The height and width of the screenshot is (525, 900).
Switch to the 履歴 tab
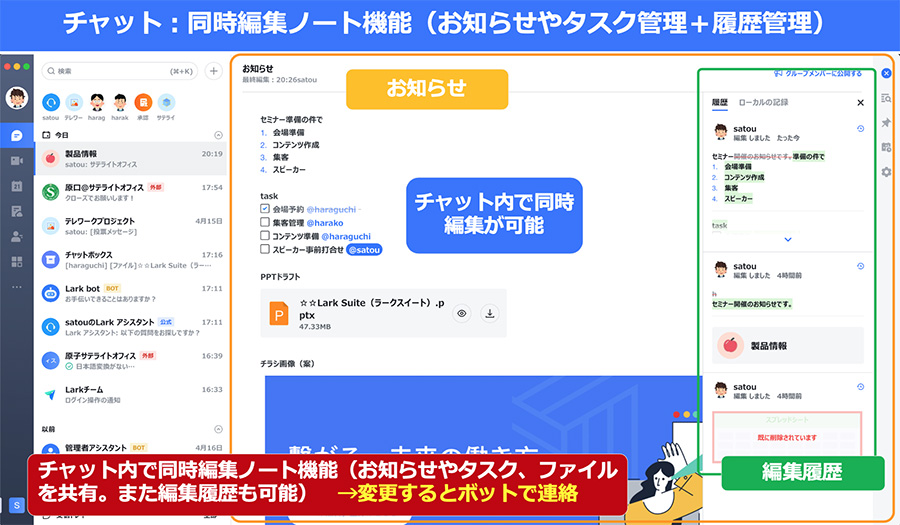tap(720, 103)
